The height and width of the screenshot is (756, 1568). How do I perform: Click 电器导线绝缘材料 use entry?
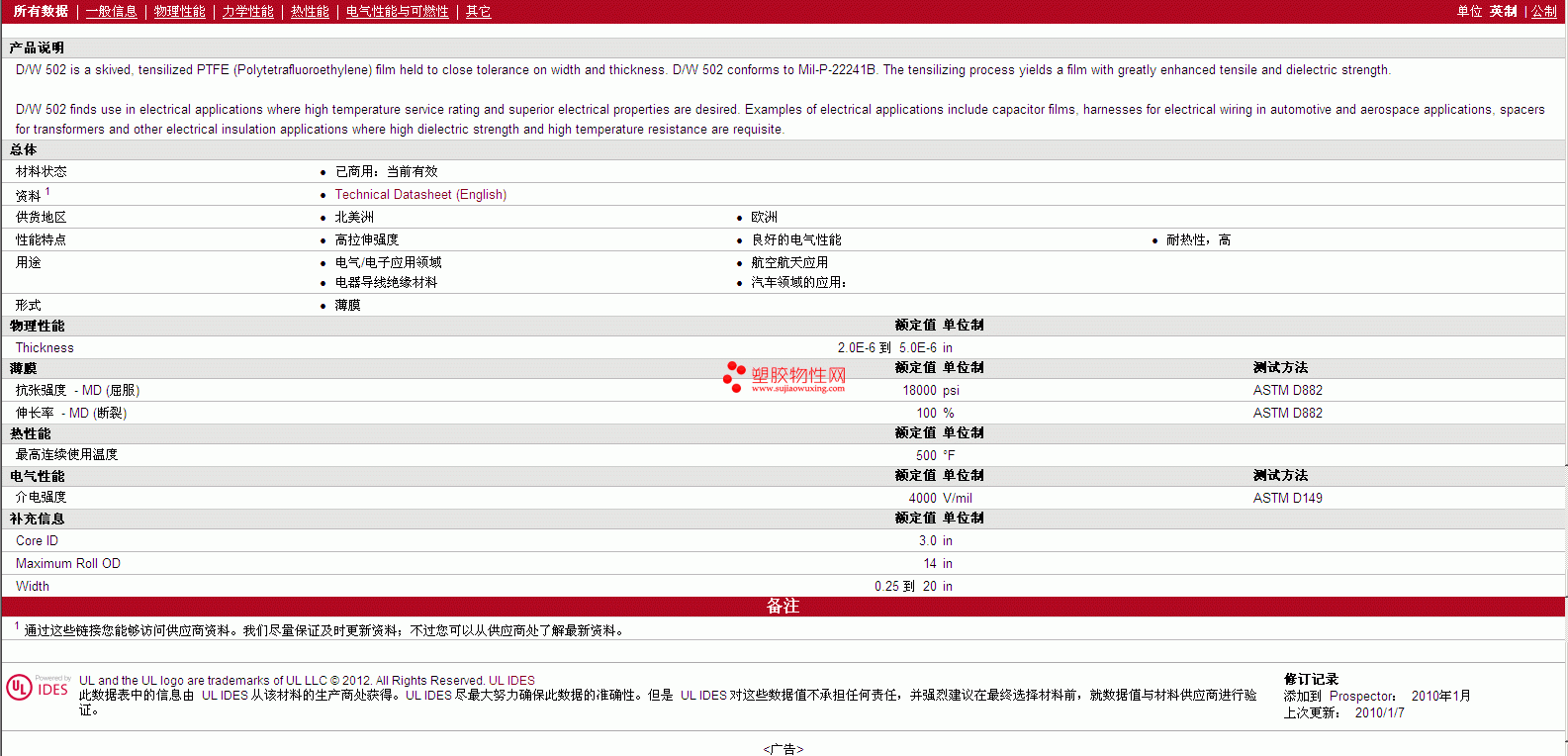click(x=386, y=282)
